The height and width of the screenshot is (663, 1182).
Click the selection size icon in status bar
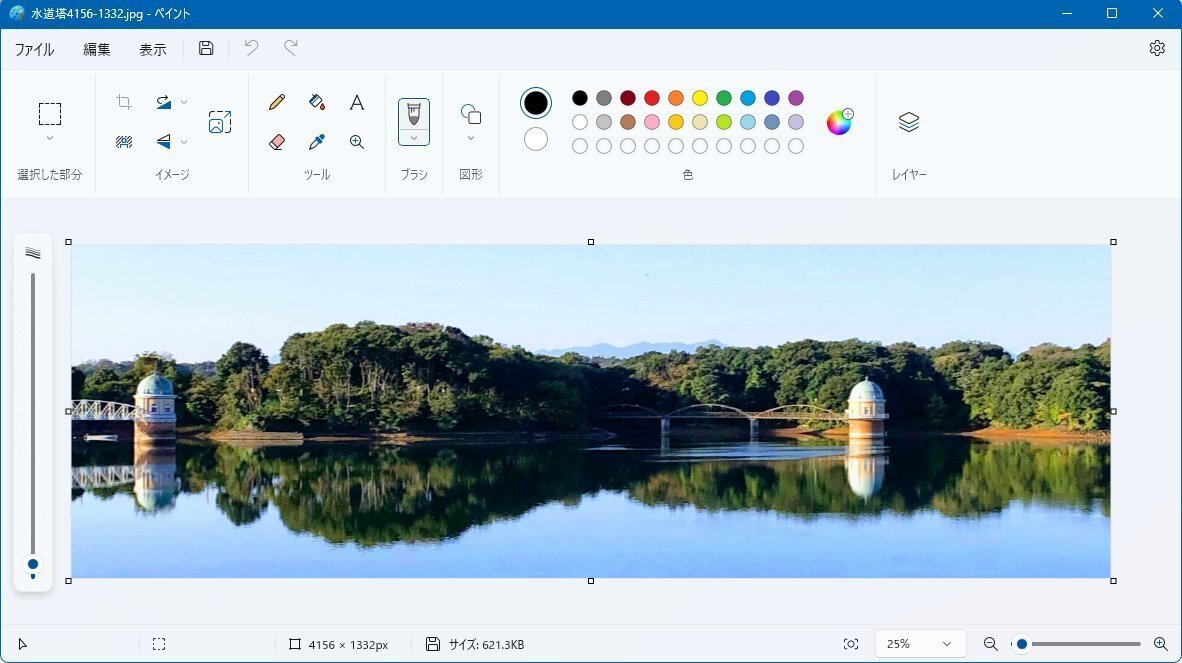click(x=159, y=644)
